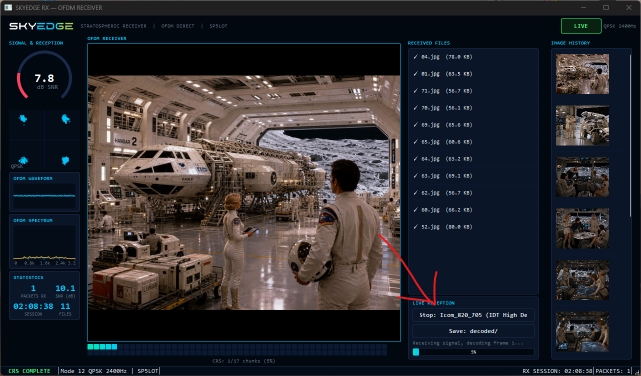Click the RECEIVED FILES section heading
Viewport: 641px width, 376px height.
pos(429,43)
